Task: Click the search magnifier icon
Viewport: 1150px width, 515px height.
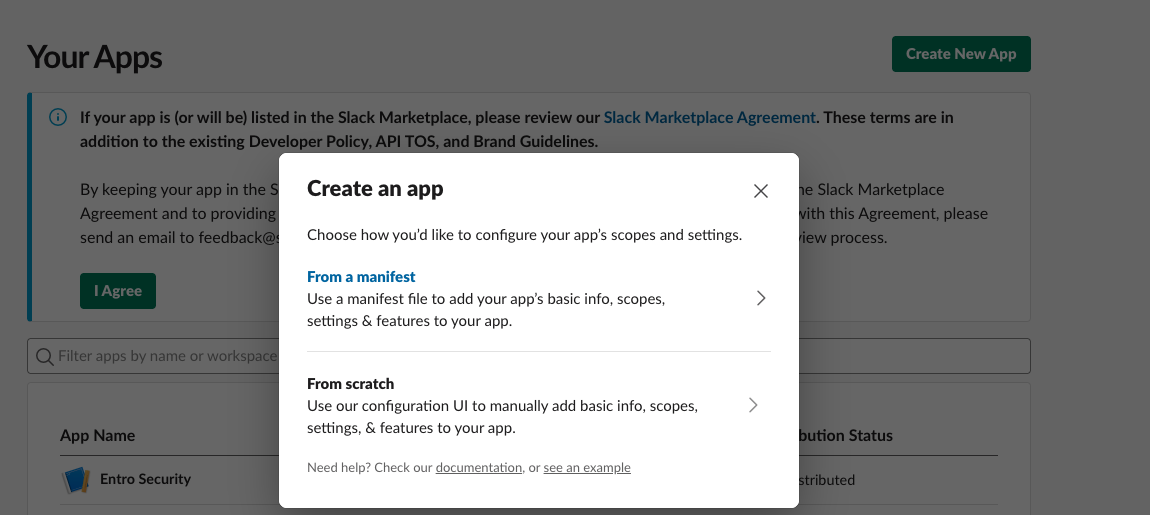Action: coord(44,357)
